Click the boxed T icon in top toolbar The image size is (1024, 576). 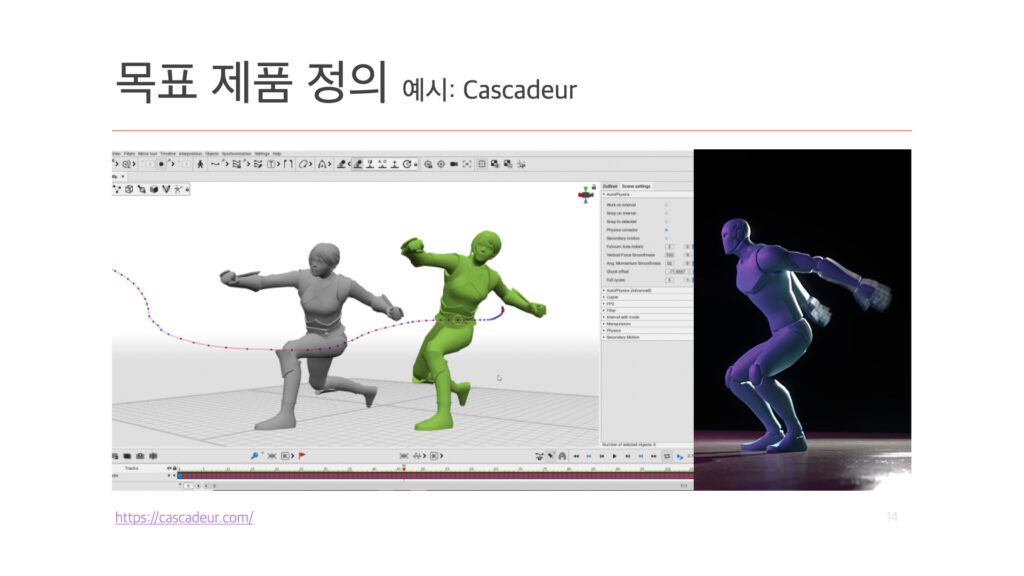click(271, 164)
